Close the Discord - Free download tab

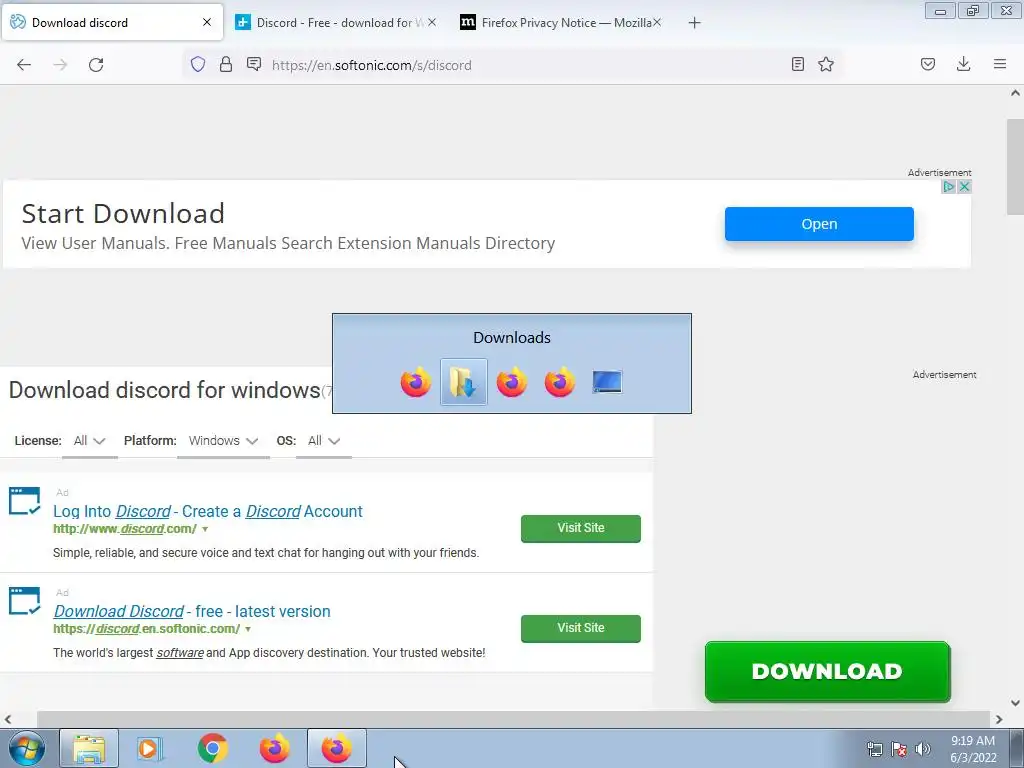432,22
